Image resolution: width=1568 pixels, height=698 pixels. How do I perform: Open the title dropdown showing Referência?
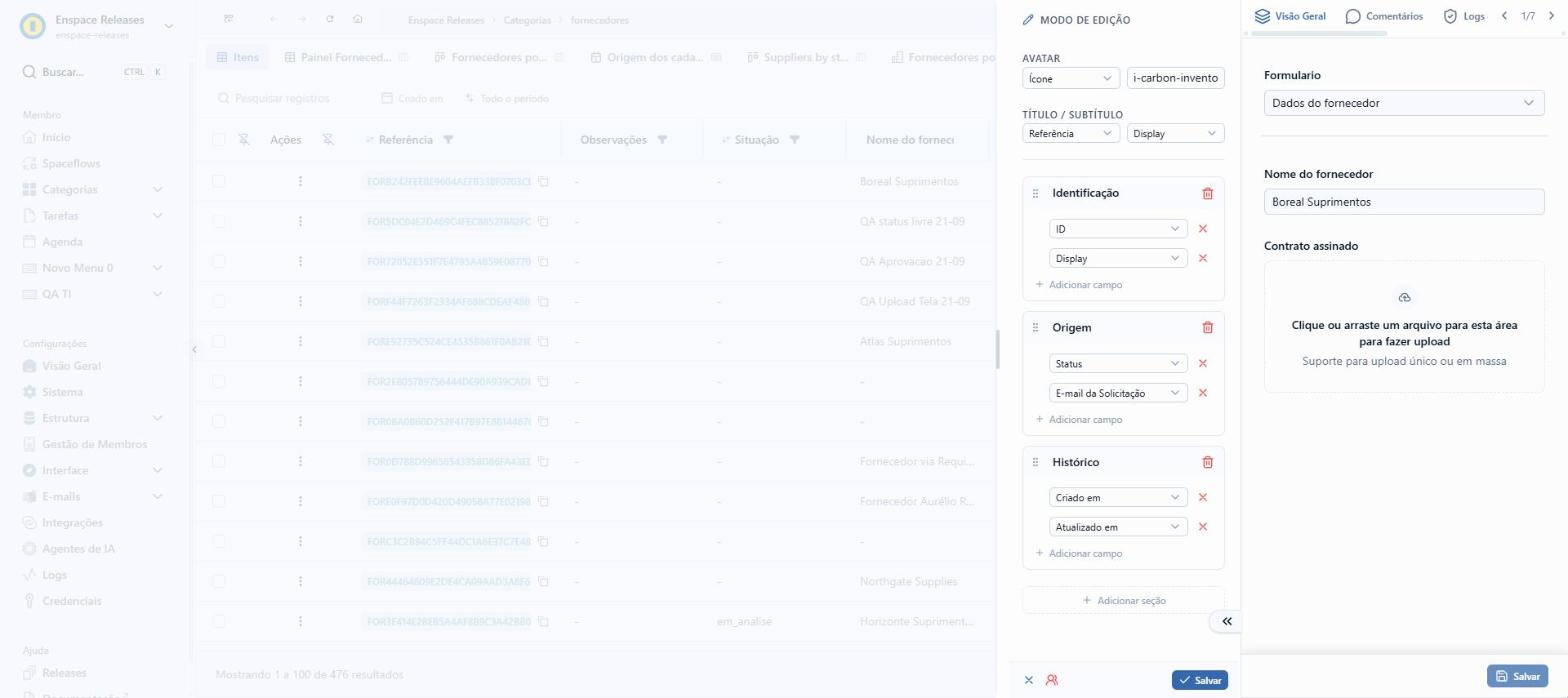(x=1071, y=133)
